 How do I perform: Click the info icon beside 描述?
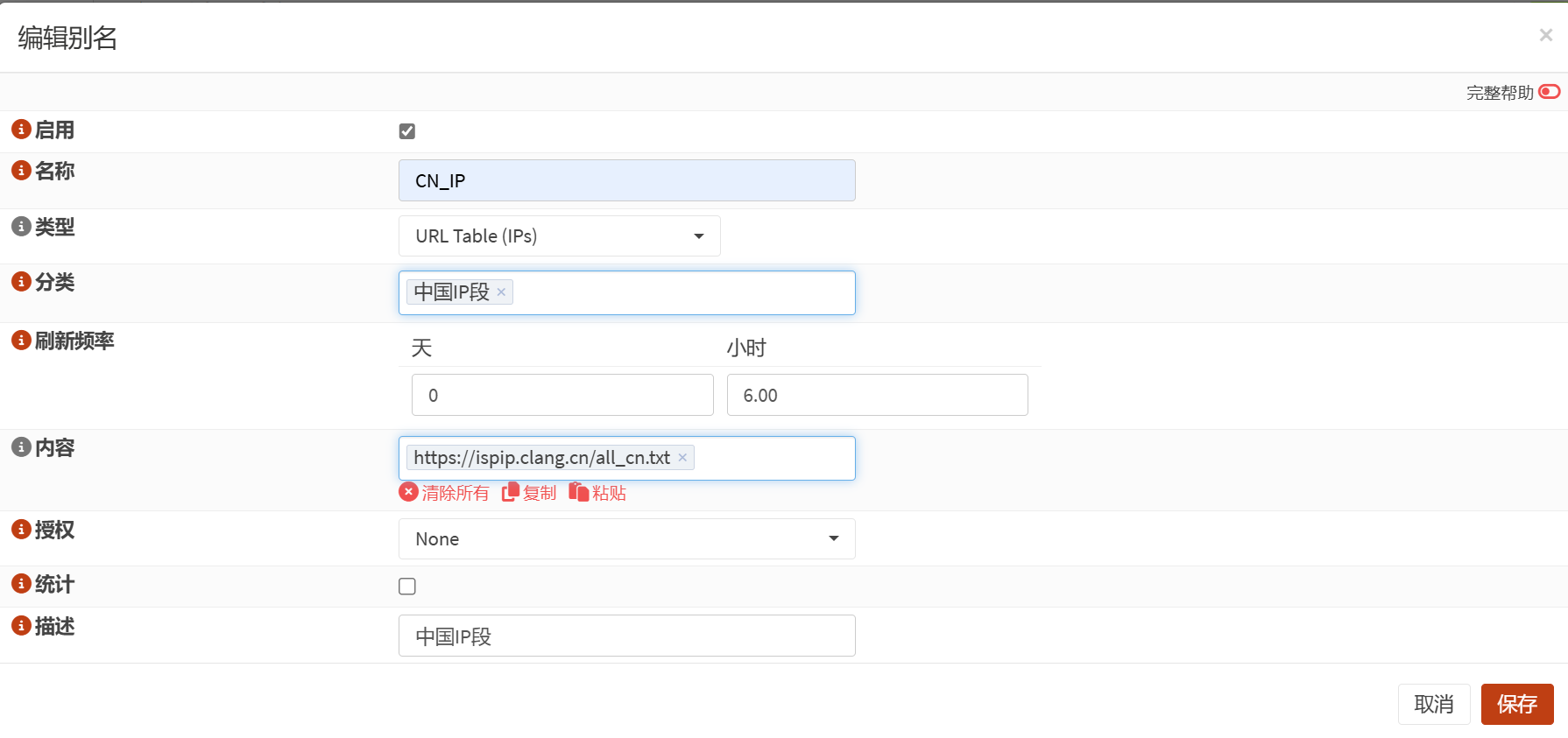(21, 625)
